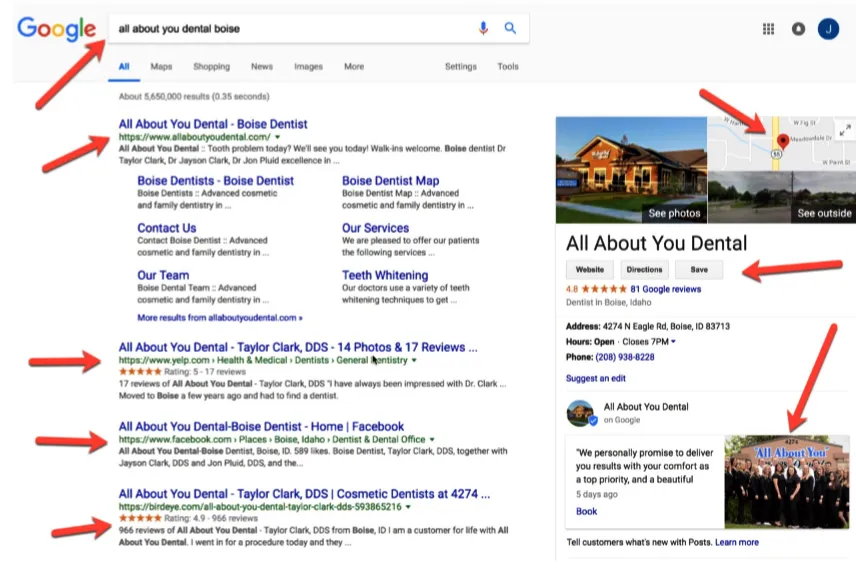This screenshot has width=856, height=574.
Task: Open the Tools menu
Action: click(508, 67)
